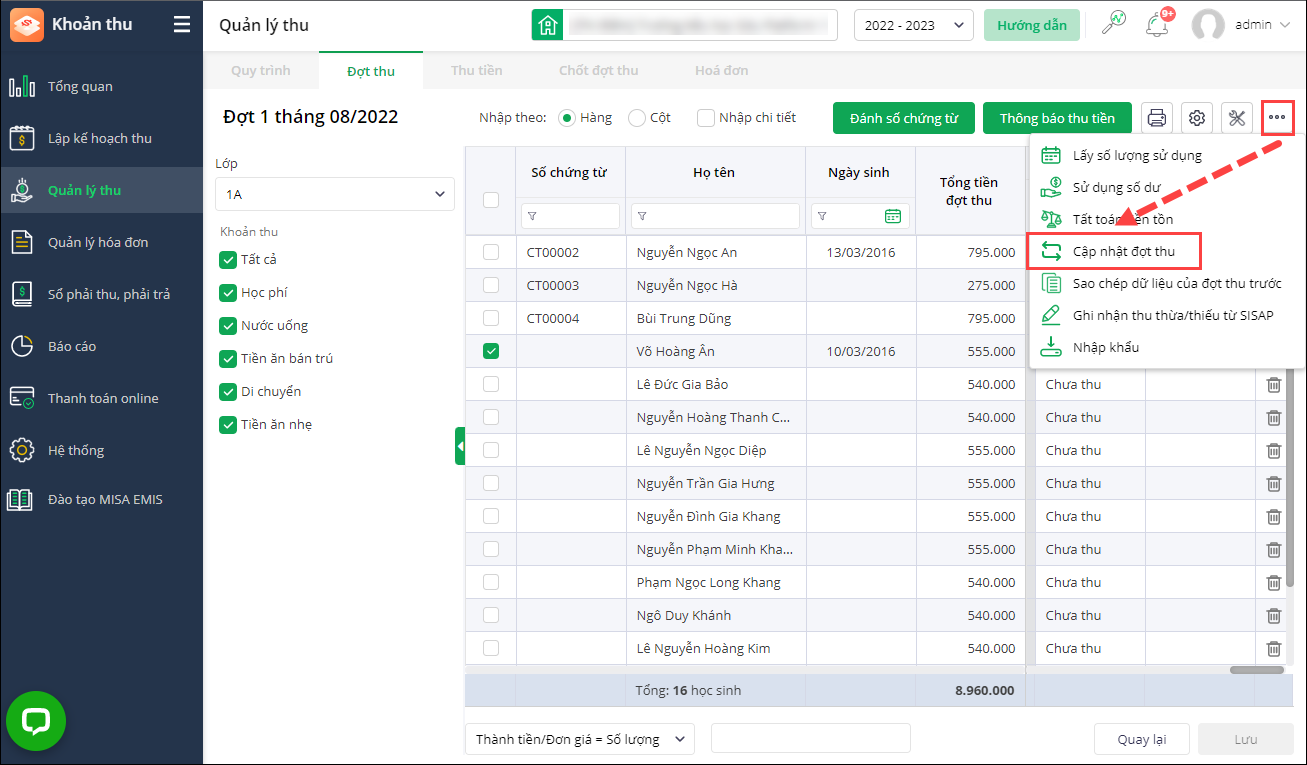Image resolution: width=1307 pixels, height=765 pixels.
Task: Click the three-dots more options button
Action: [x=1277, y=118]
